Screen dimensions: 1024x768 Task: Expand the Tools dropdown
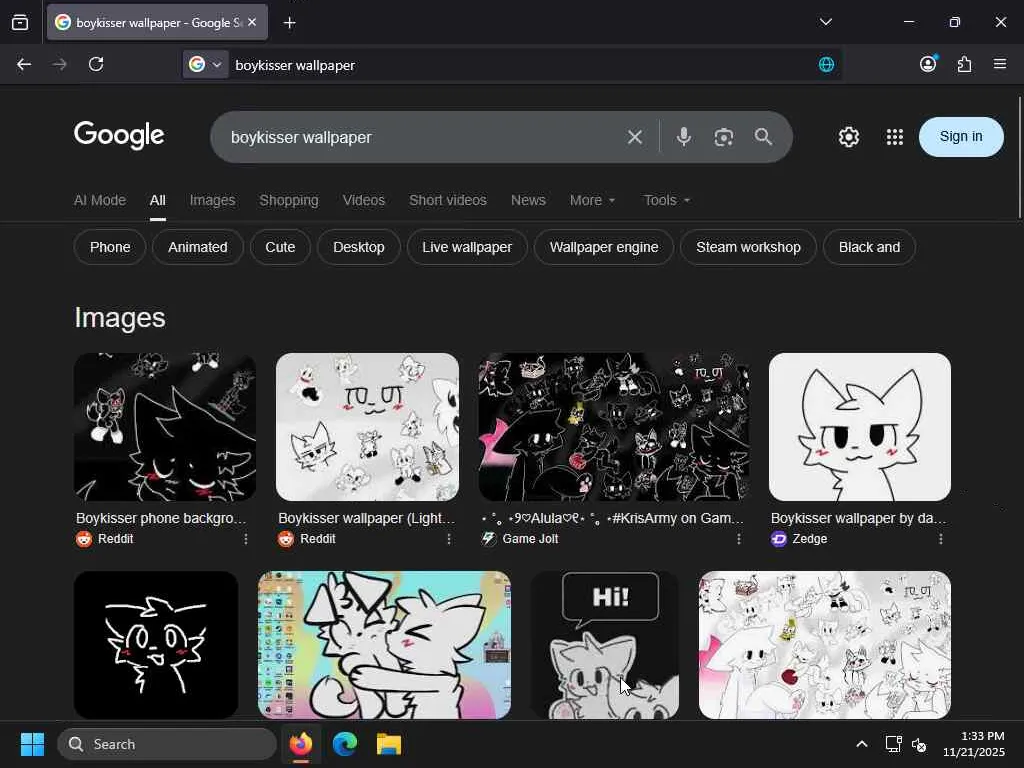pos(666,200)
